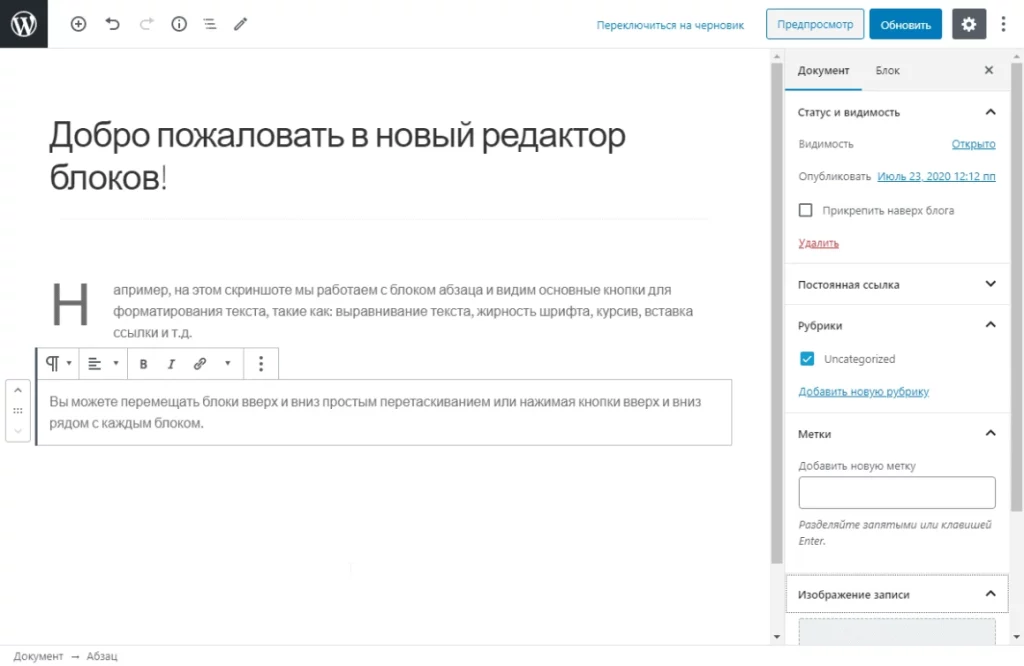Open the block list view icon
Image resolution: width=1024 pixels, height=666 pixels.
click(209, 24)
